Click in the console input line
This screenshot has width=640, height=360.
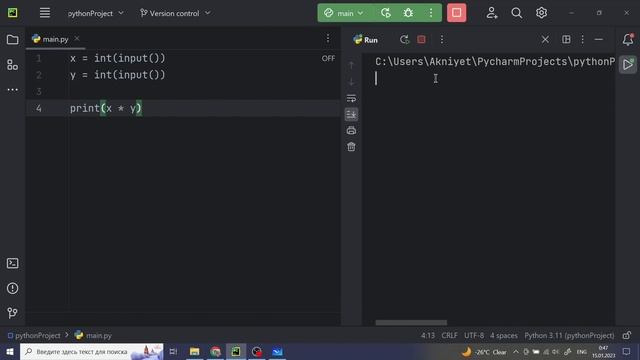(x=495, y=78)
